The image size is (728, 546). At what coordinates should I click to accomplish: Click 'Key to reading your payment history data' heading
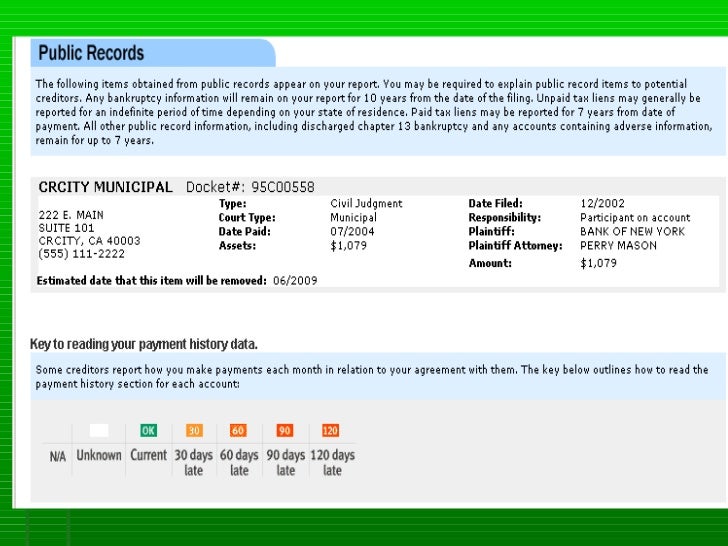[x=143, y=344]
